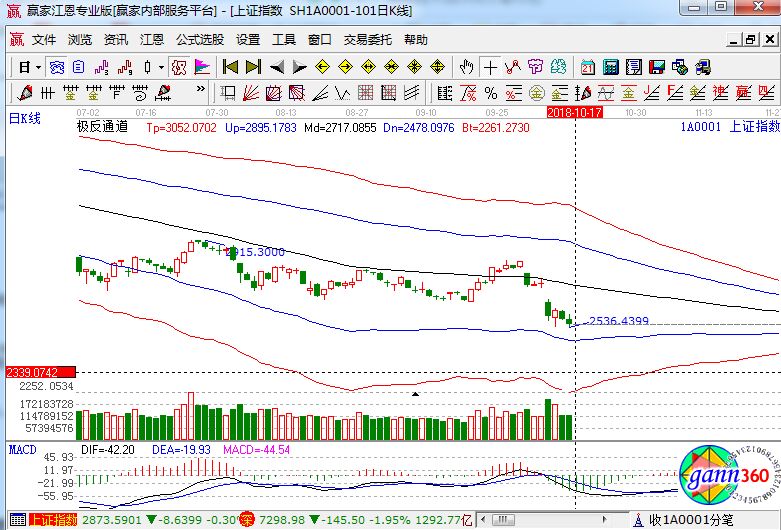This screenshot has height=530, width=781.
Task: Toggle the blue knot icon next to 日 dropdown
Action: (57, 67)
